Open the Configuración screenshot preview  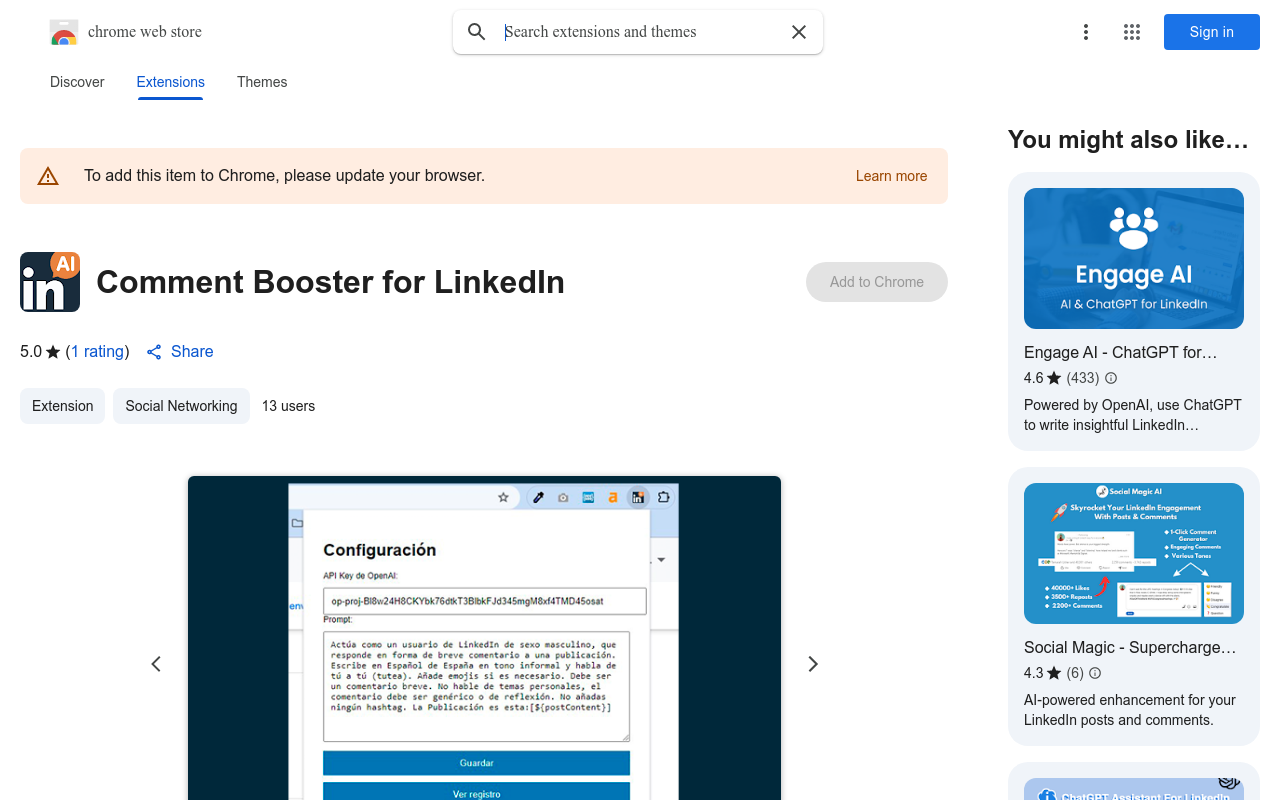(x=484, y=638)
